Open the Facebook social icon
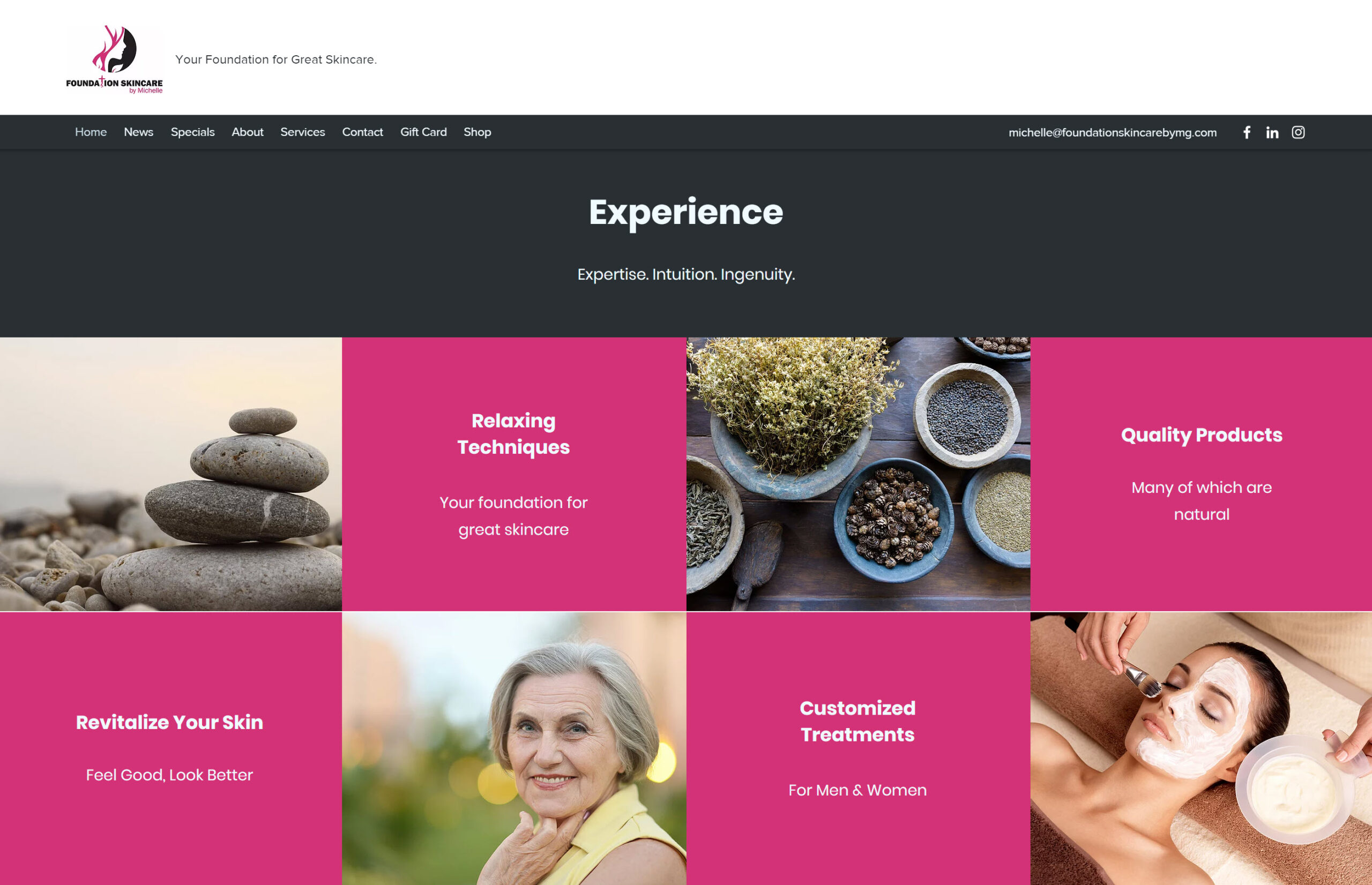 [1246, 132]
